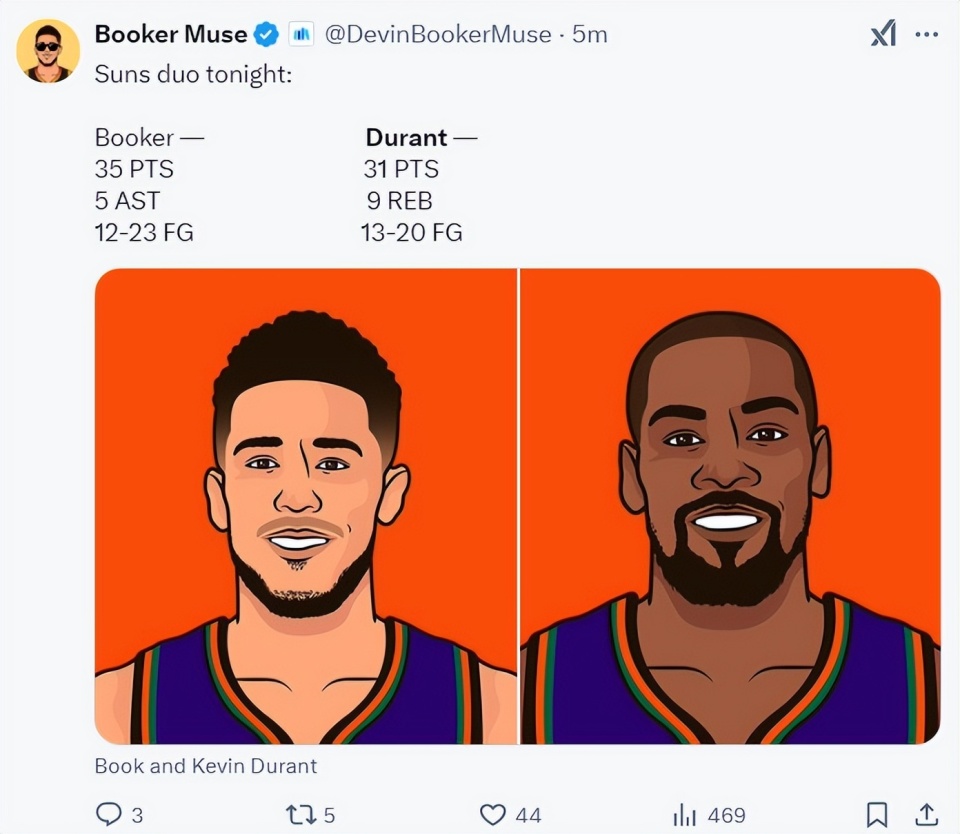Click the 5m post timestamp
This screenshot has height=834, width=960.
click(x=589, y=35)
